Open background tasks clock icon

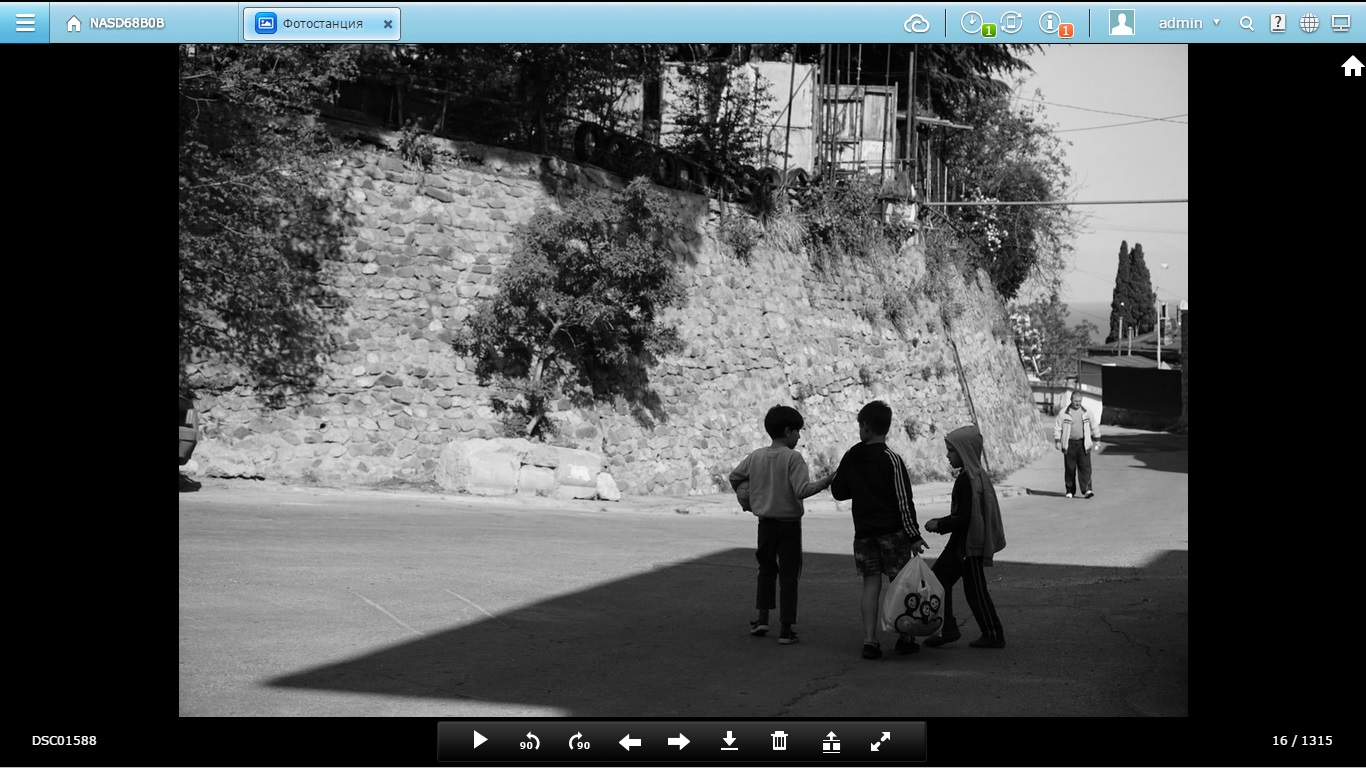click(974, 23)
